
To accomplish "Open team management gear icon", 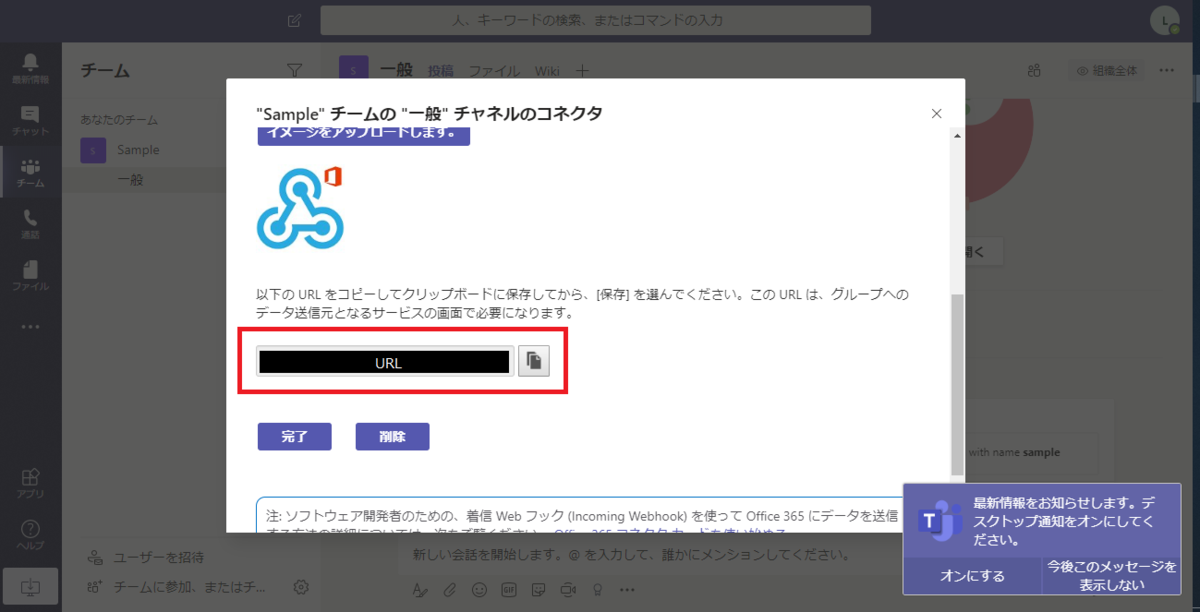I will point(301,587).
